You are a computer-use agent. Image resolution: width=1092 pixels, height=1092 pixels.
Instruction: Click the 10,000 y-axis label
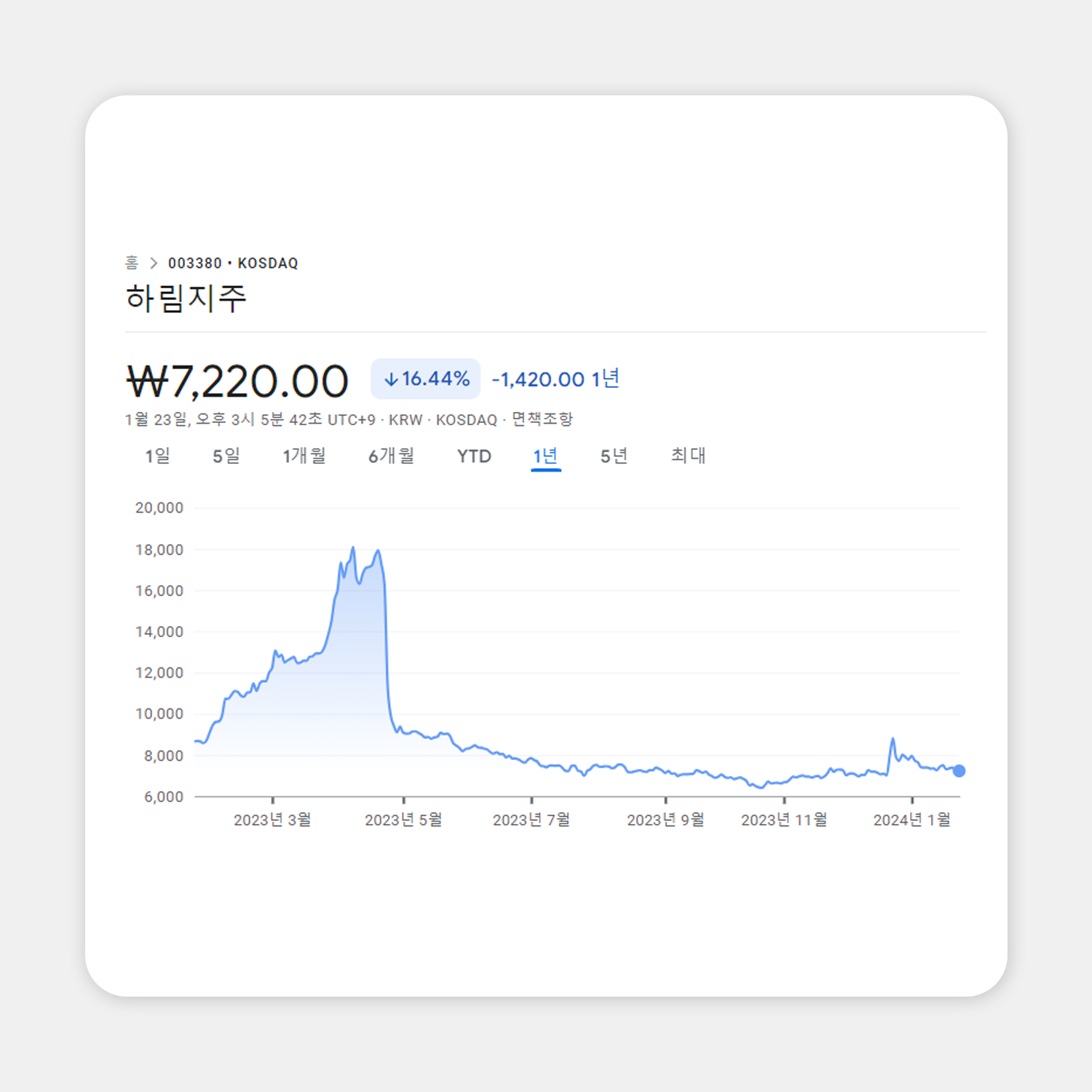click(159, 713)
